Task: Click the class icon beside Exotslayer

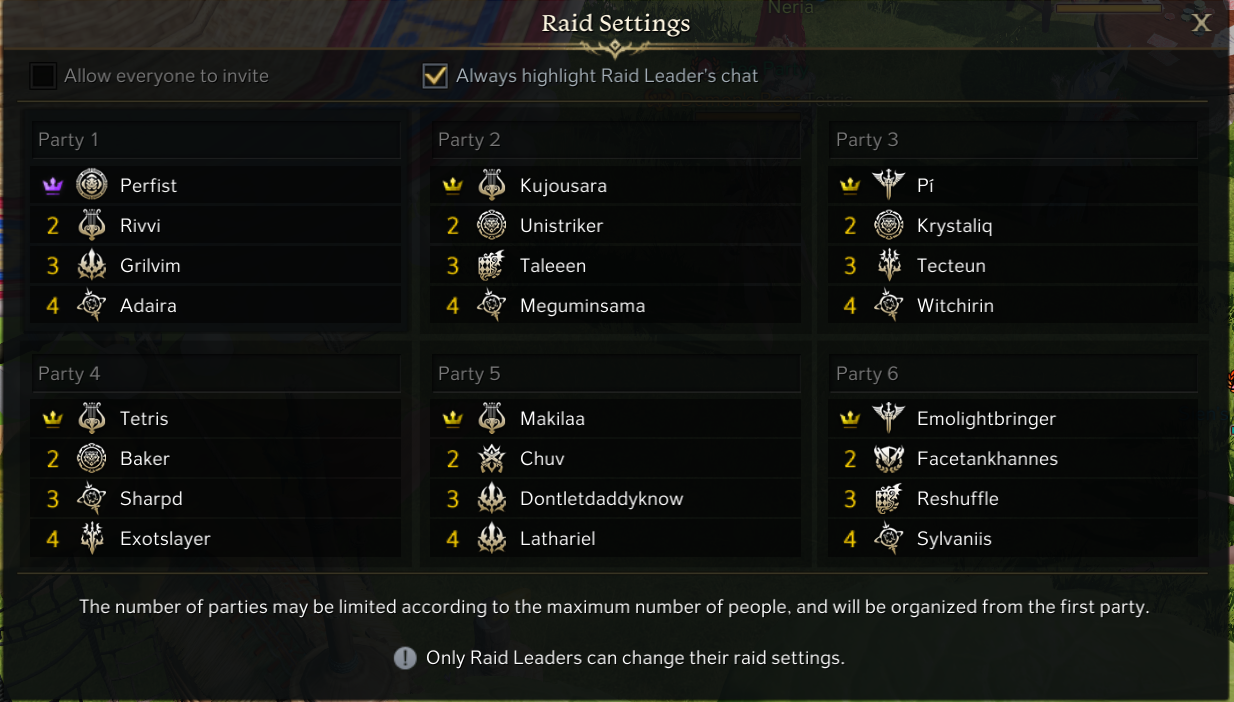Action: [x=92, y=538]
